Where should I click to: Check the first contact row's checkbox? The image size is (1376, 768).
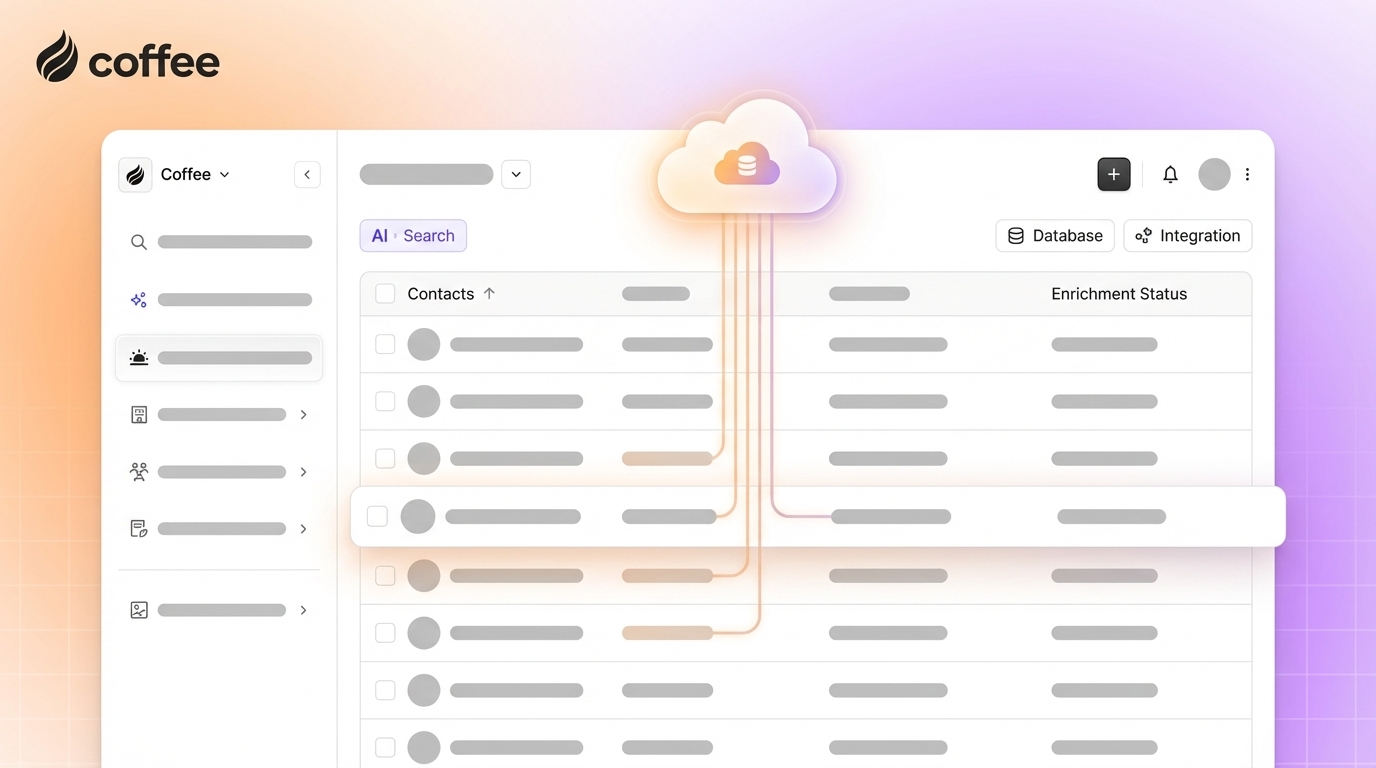coord(385,343)
